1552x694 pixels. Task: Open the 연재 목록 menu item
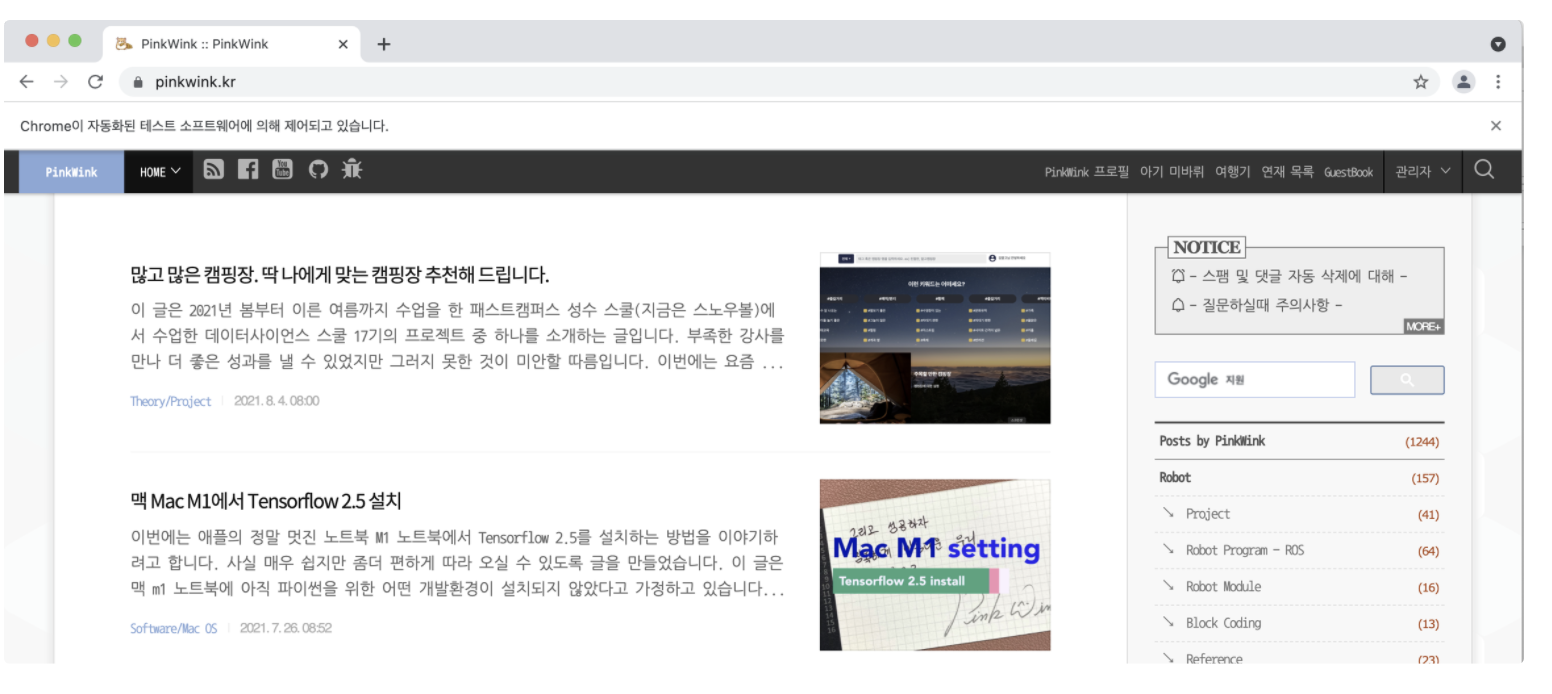click(1287, 172)
